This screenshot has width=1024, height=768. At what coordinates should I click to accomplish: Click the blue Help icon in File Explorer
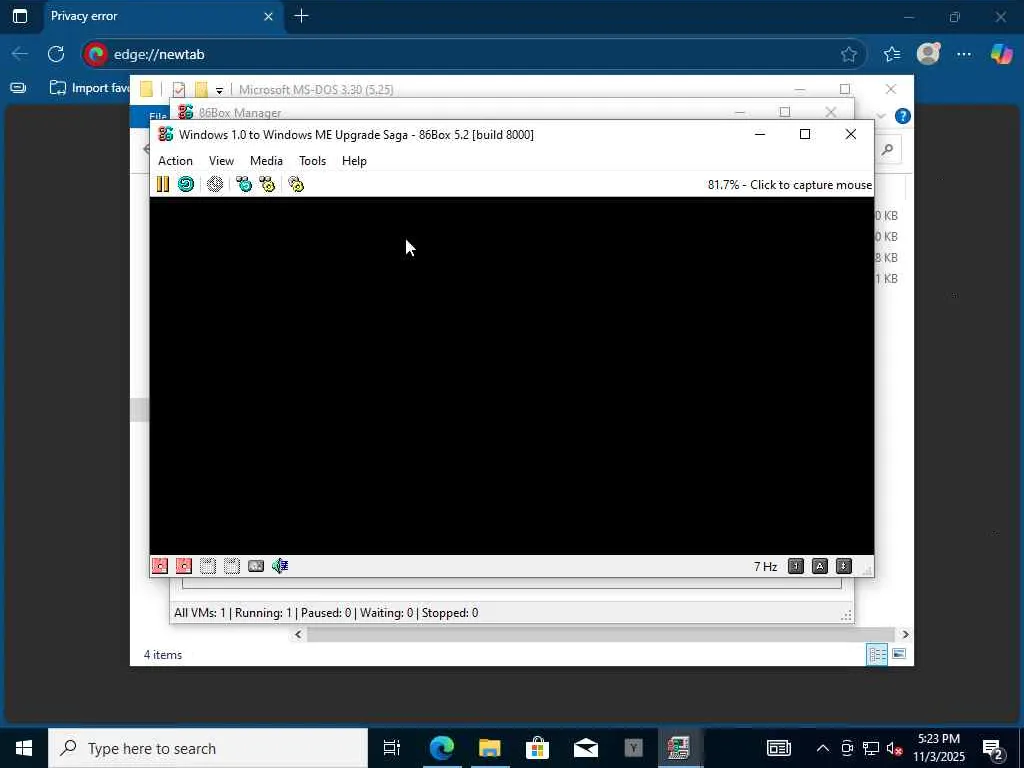[x=903, y=116]
